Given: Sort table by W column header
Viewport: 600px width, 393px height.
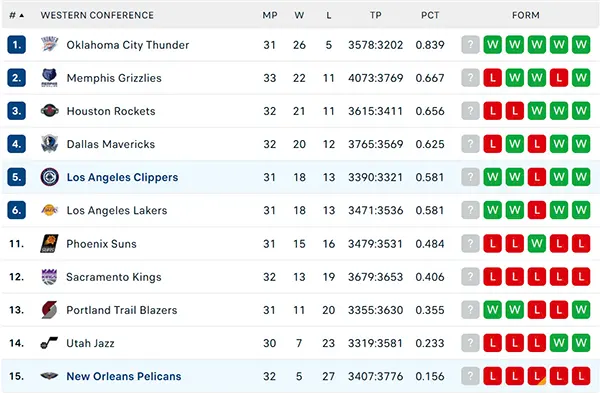Looking at the screenshot, I should [299, 15].
